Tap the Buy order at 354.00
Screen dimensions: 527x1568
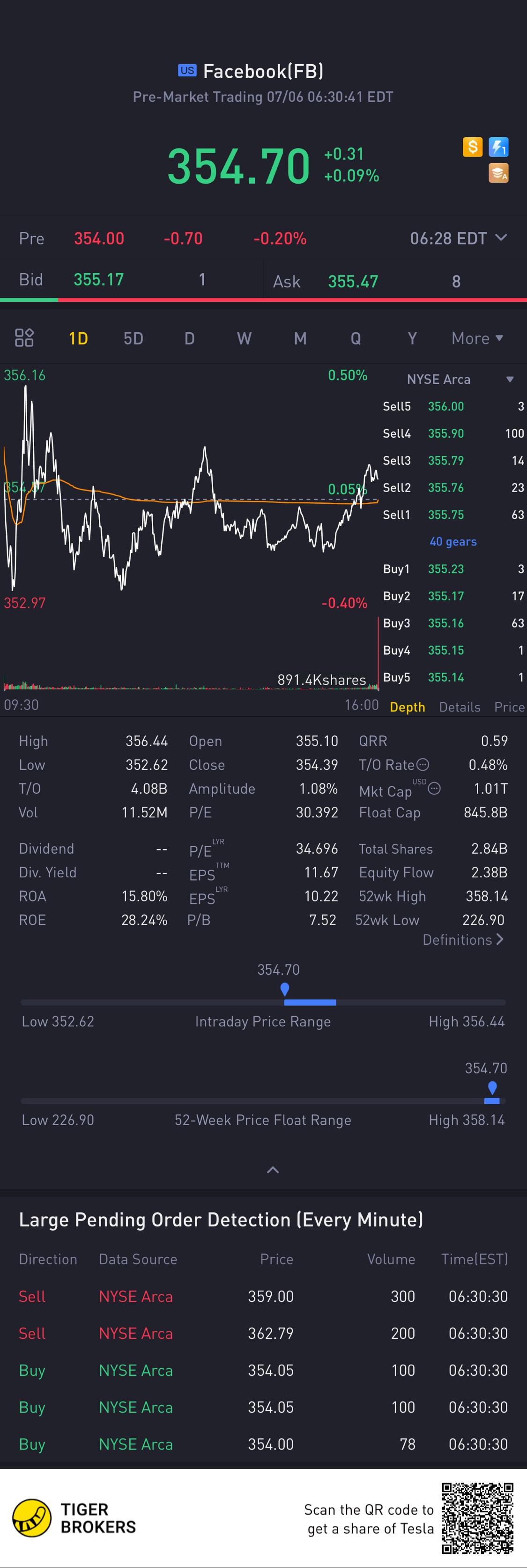263,1444
